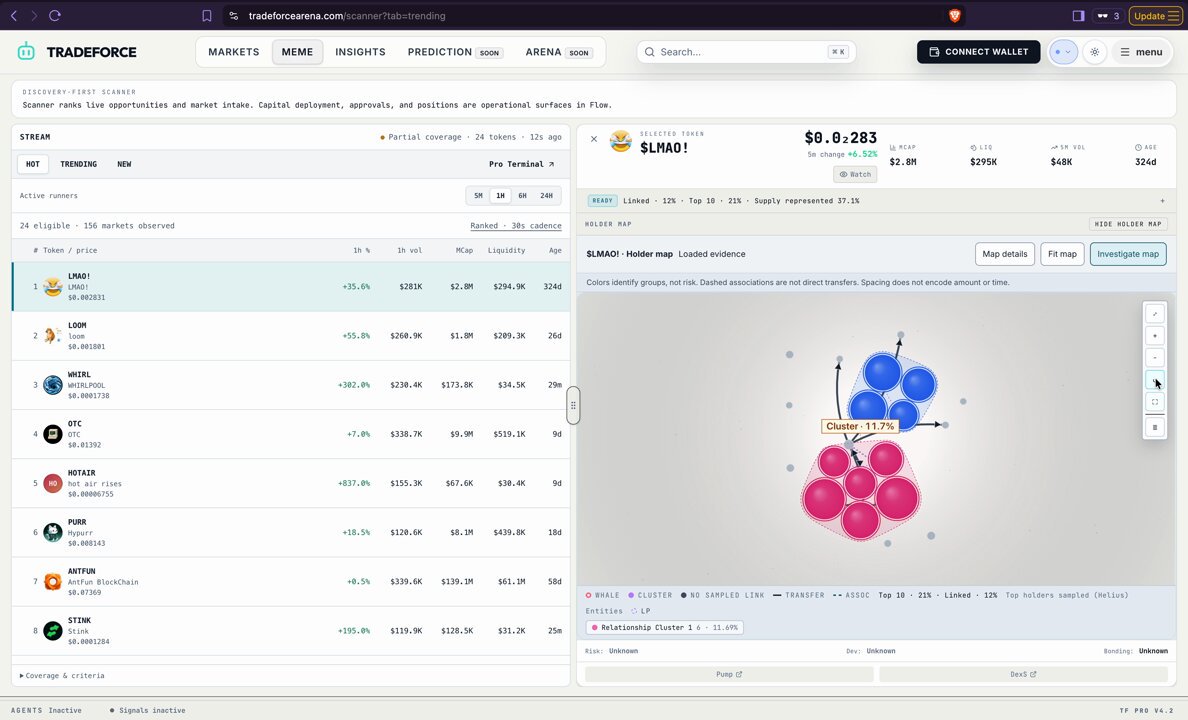The image size is (1188, 720).
Task: Open the DexS external link button
Action: (1023, 674)
